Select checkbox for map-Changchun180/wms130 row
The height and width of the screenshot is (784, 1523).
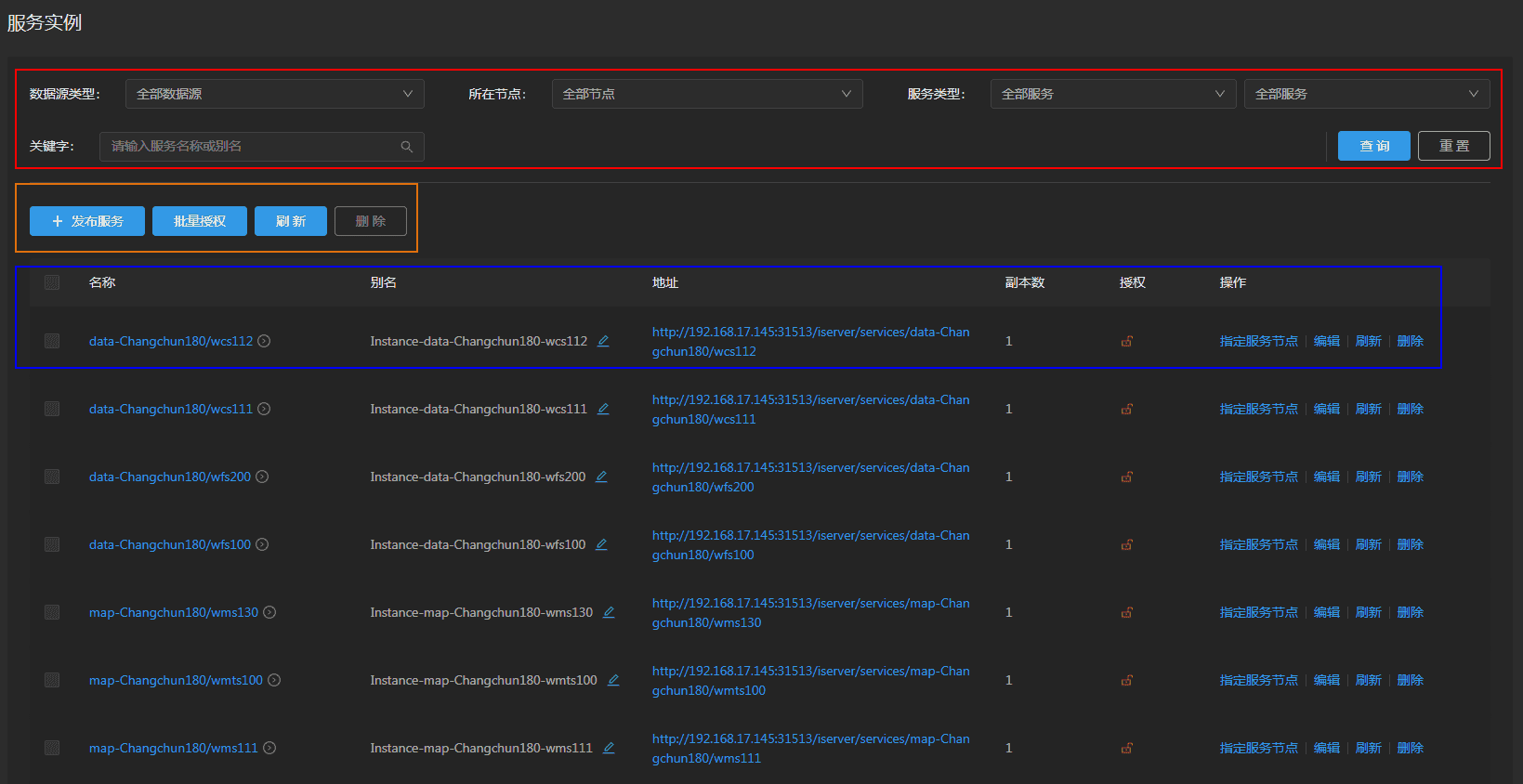(52, 612)
